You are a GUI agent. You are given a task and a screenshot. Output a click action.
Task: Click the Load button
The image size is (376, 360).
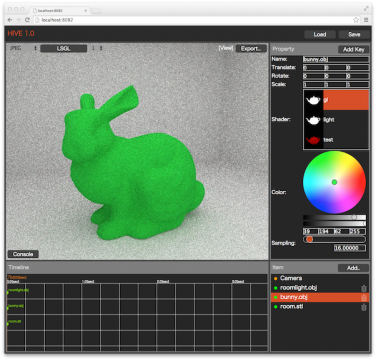coord(319,34)
